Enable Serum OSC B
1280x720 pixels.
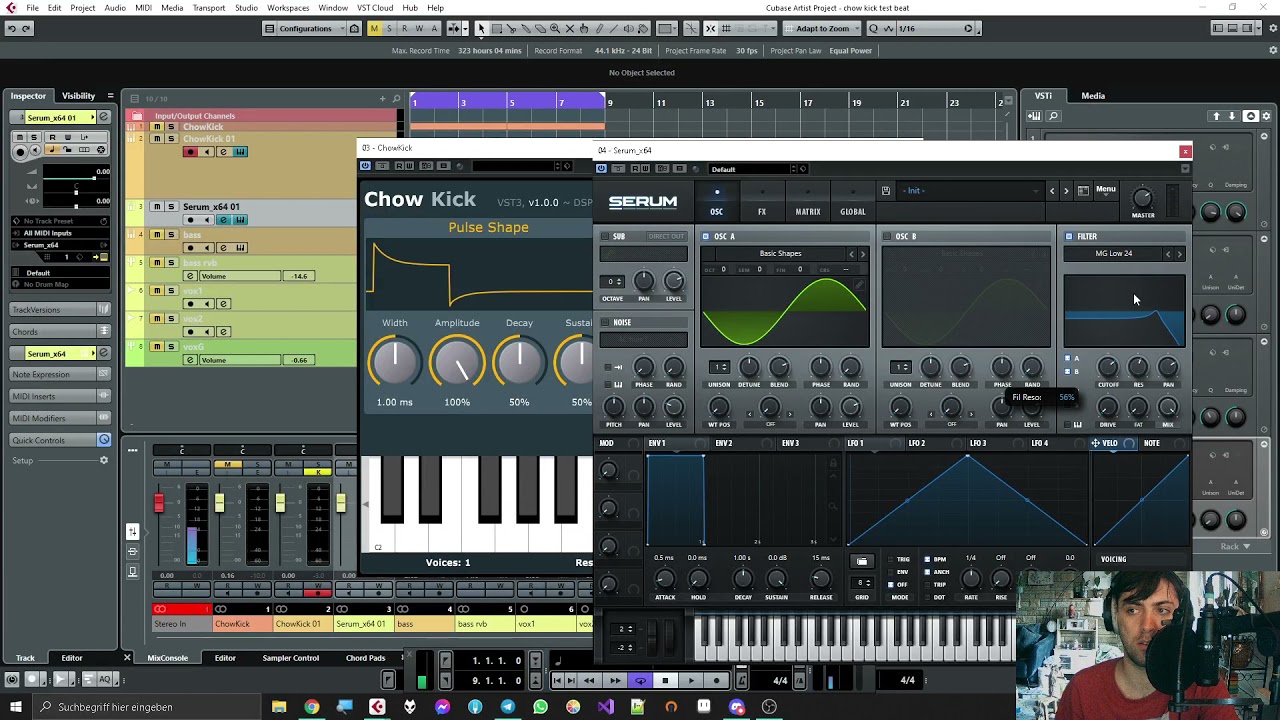pyautogui.click(x=888, y=236)
